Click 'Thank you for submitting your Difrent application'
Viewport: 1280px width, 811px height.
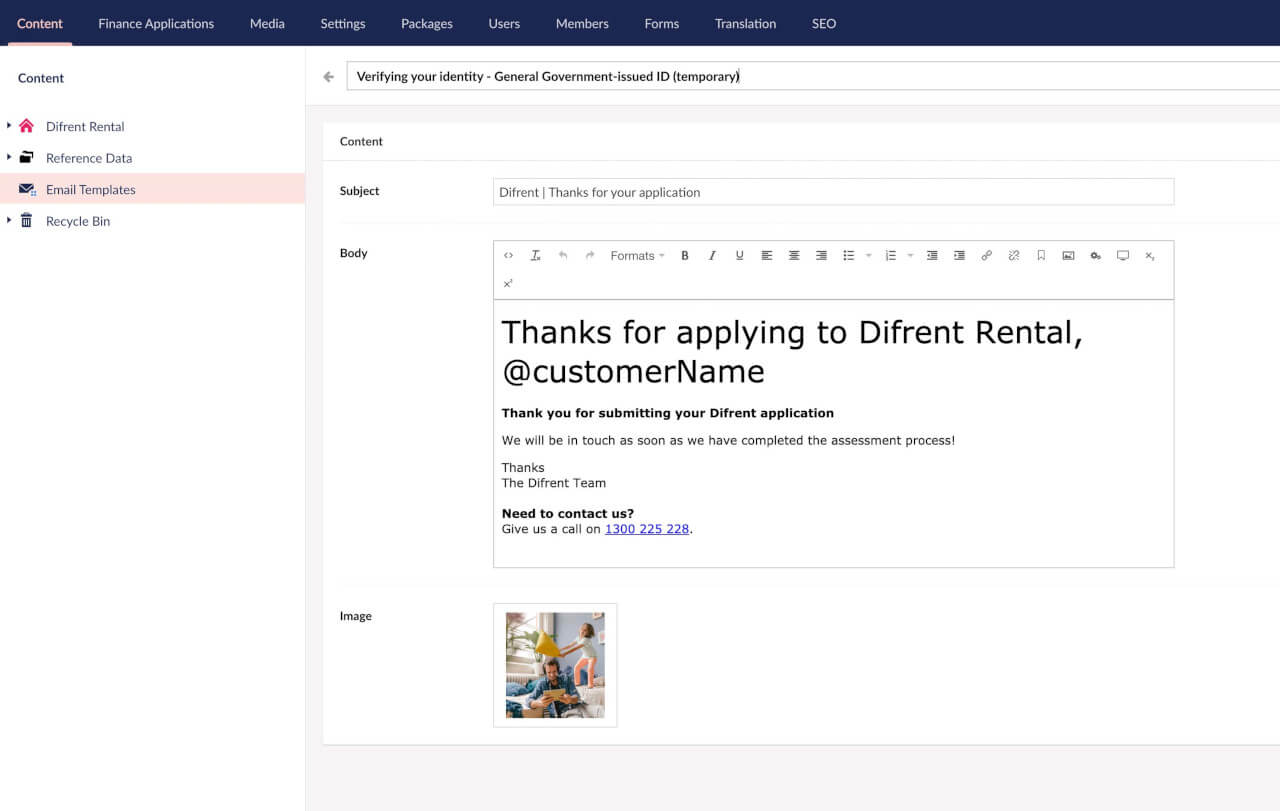point(667,413)
